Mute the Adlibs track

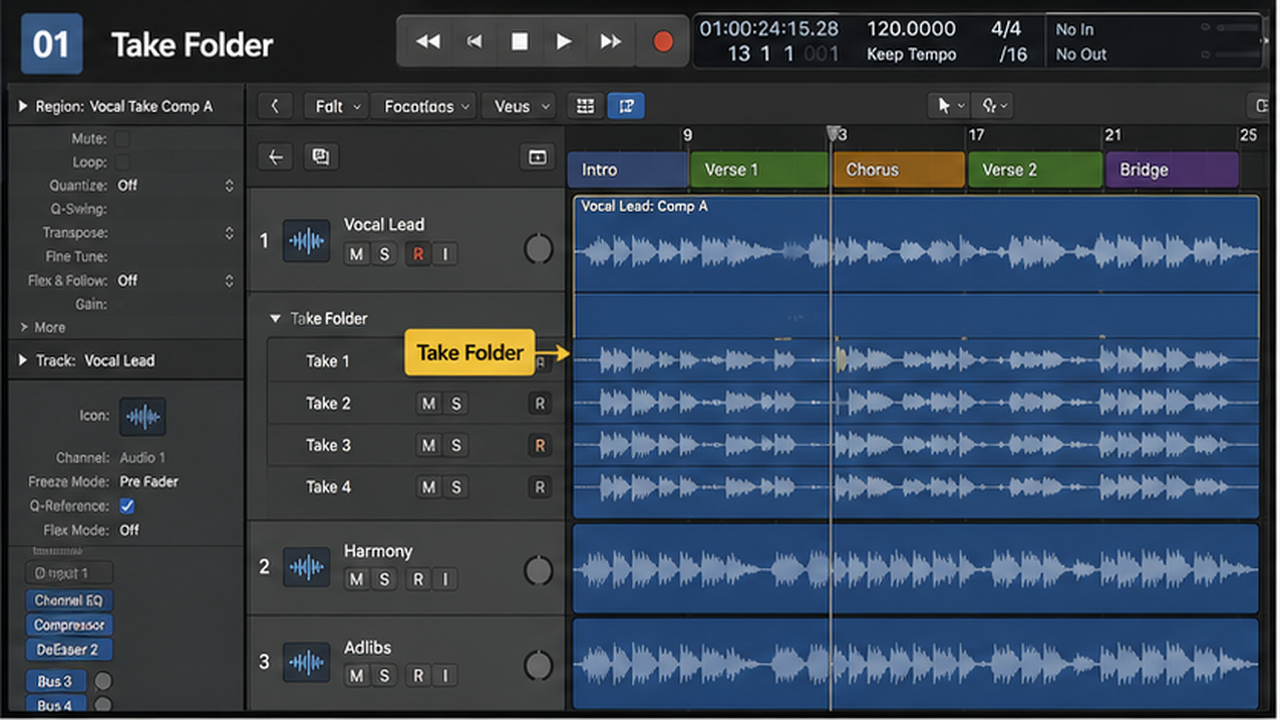point(356,675)
